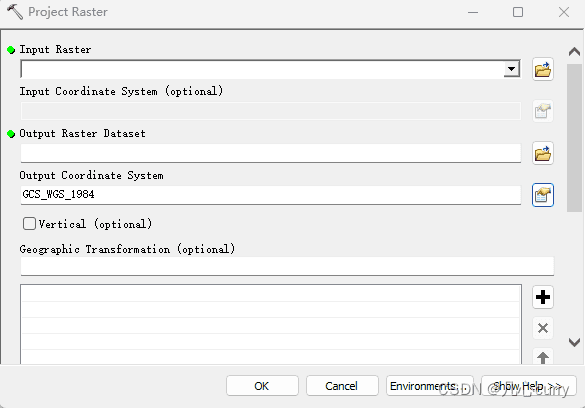This screenshot has height=408, width=585.
Task: Move transformation up with arrow icon
Action: pyautogui.click(x=542, y=357)
